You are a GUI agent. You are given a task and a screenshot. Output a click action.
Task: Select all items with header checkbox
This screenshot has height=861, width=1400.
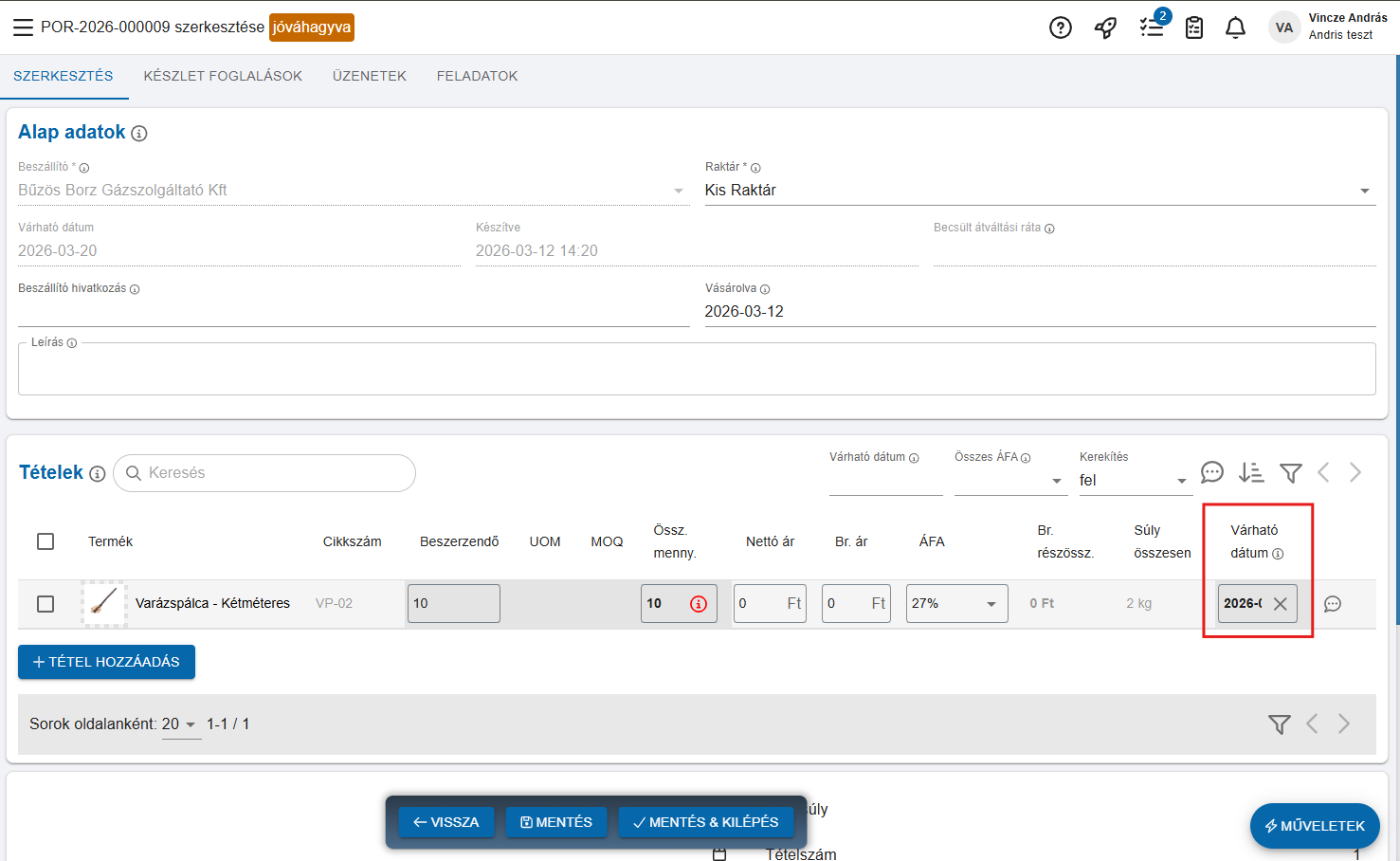point(45,541)
